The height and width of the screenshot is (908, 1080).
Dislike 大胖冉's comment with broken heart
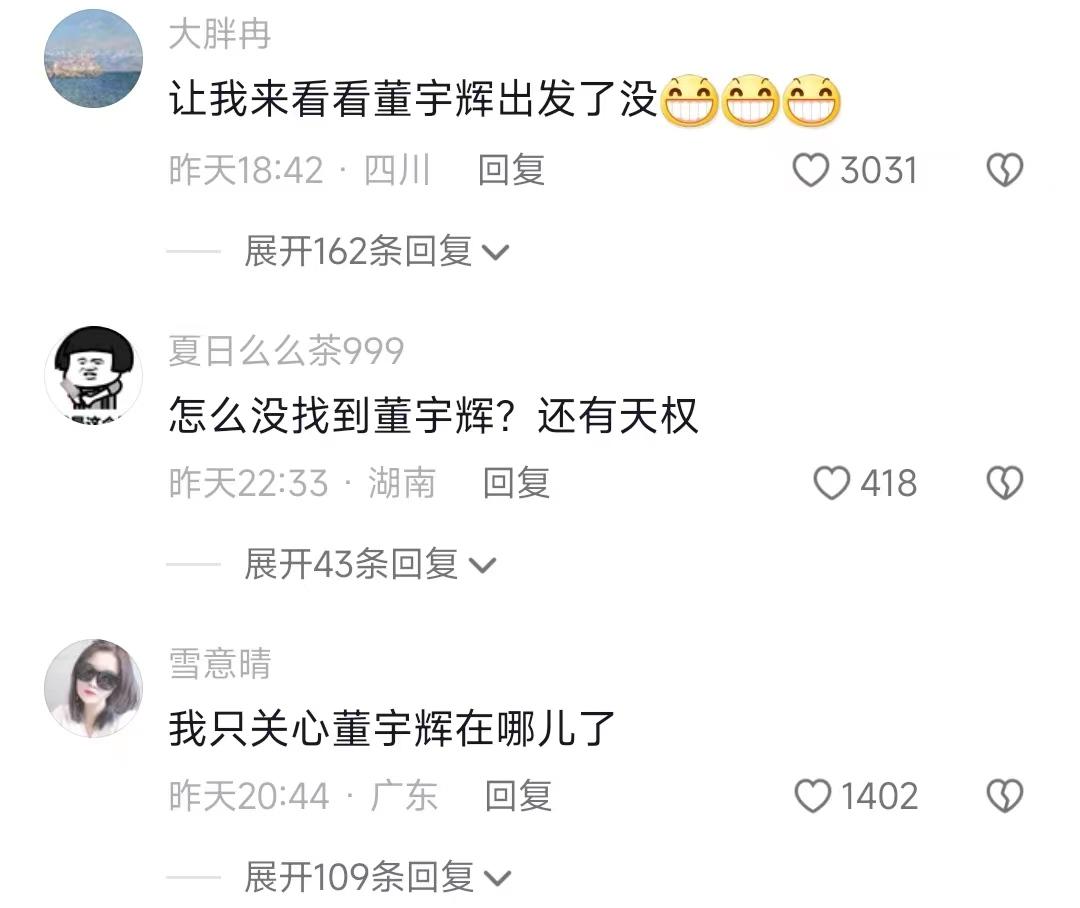coord(1005,170)
